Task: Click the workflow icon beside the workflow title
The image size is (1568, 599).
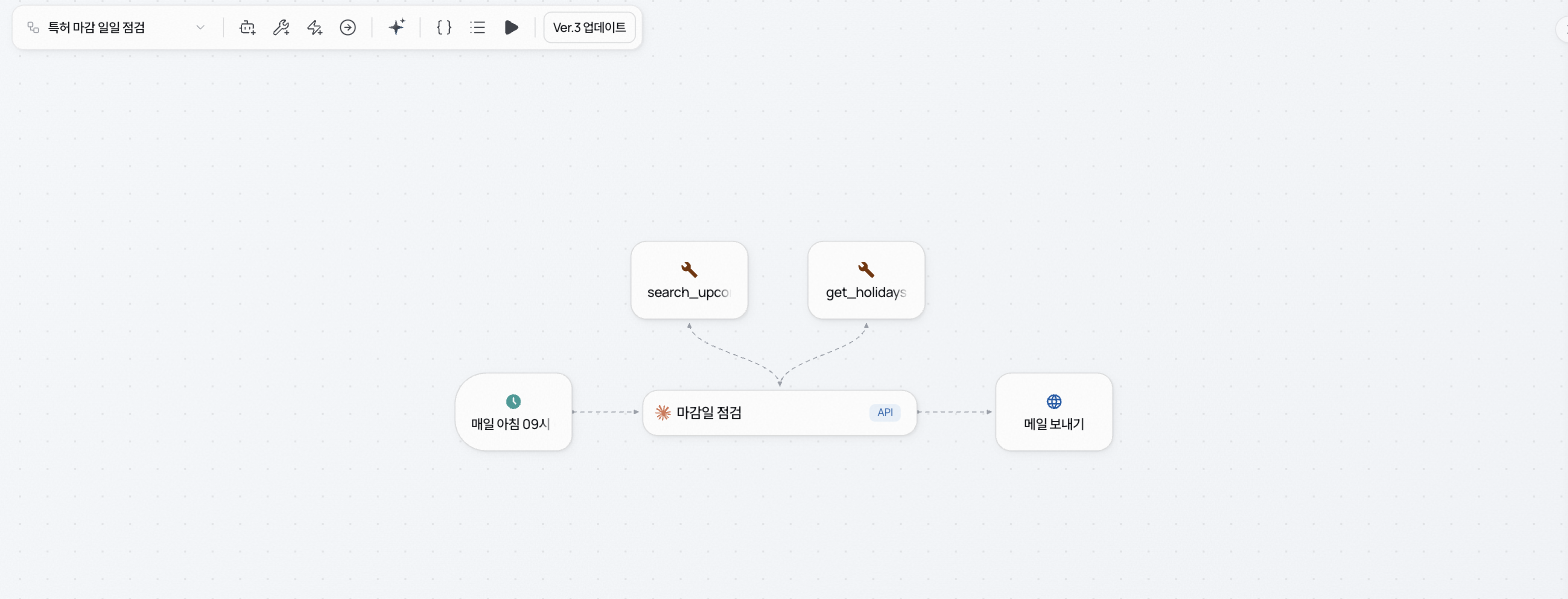Action: [33, 28]
